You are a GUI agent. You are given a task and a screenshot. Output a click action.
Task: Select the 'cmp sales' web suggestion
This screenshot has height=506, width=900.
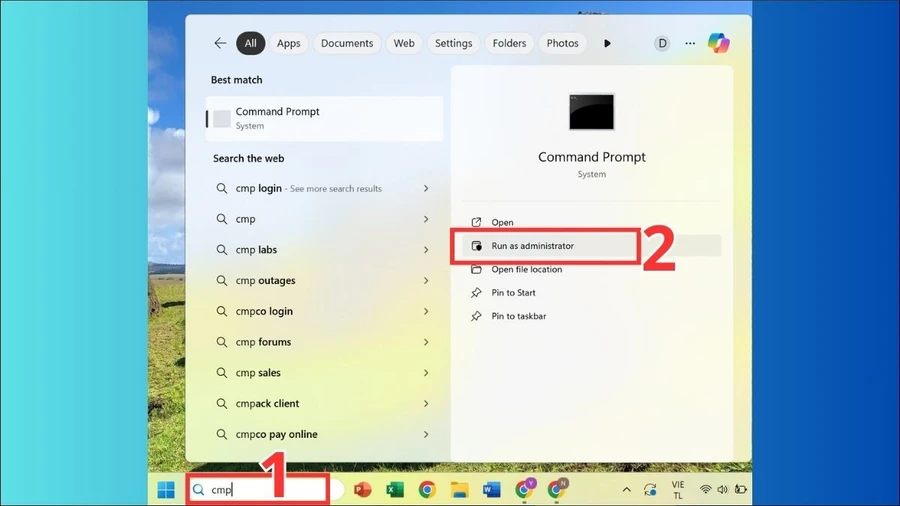(x=323, y=373)
